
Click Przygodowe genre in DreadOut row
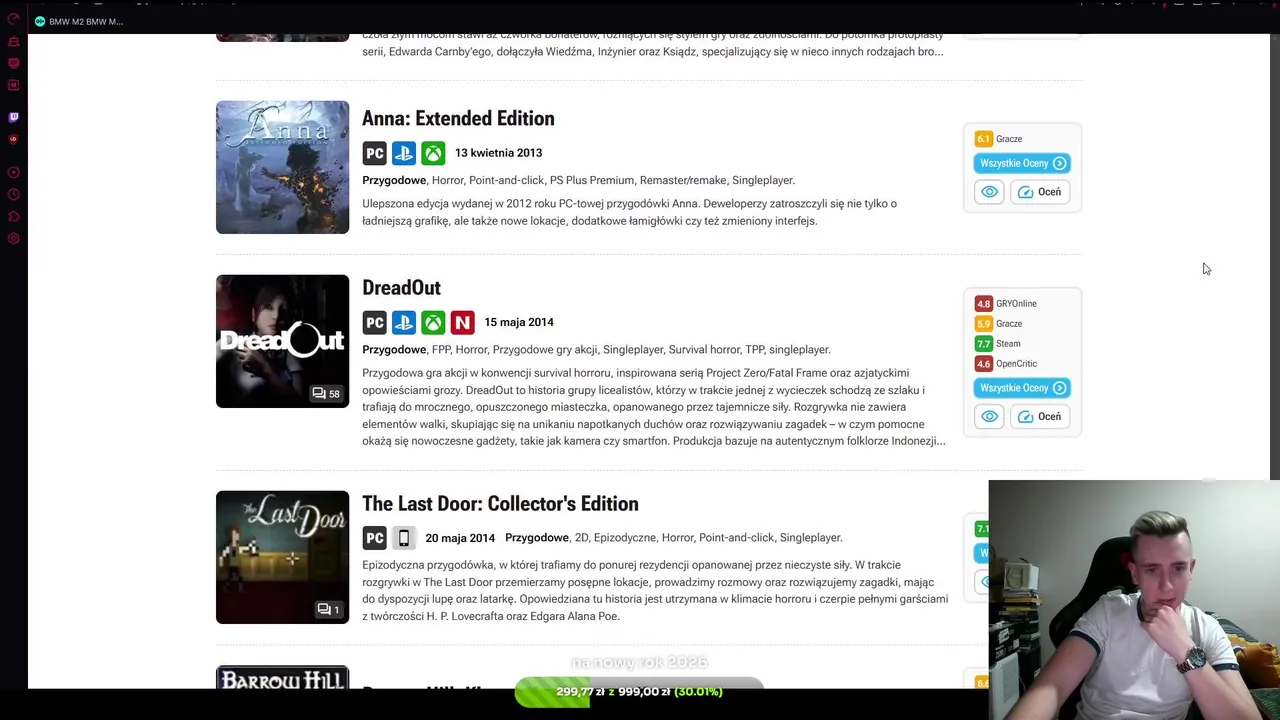tap(393, 350)
